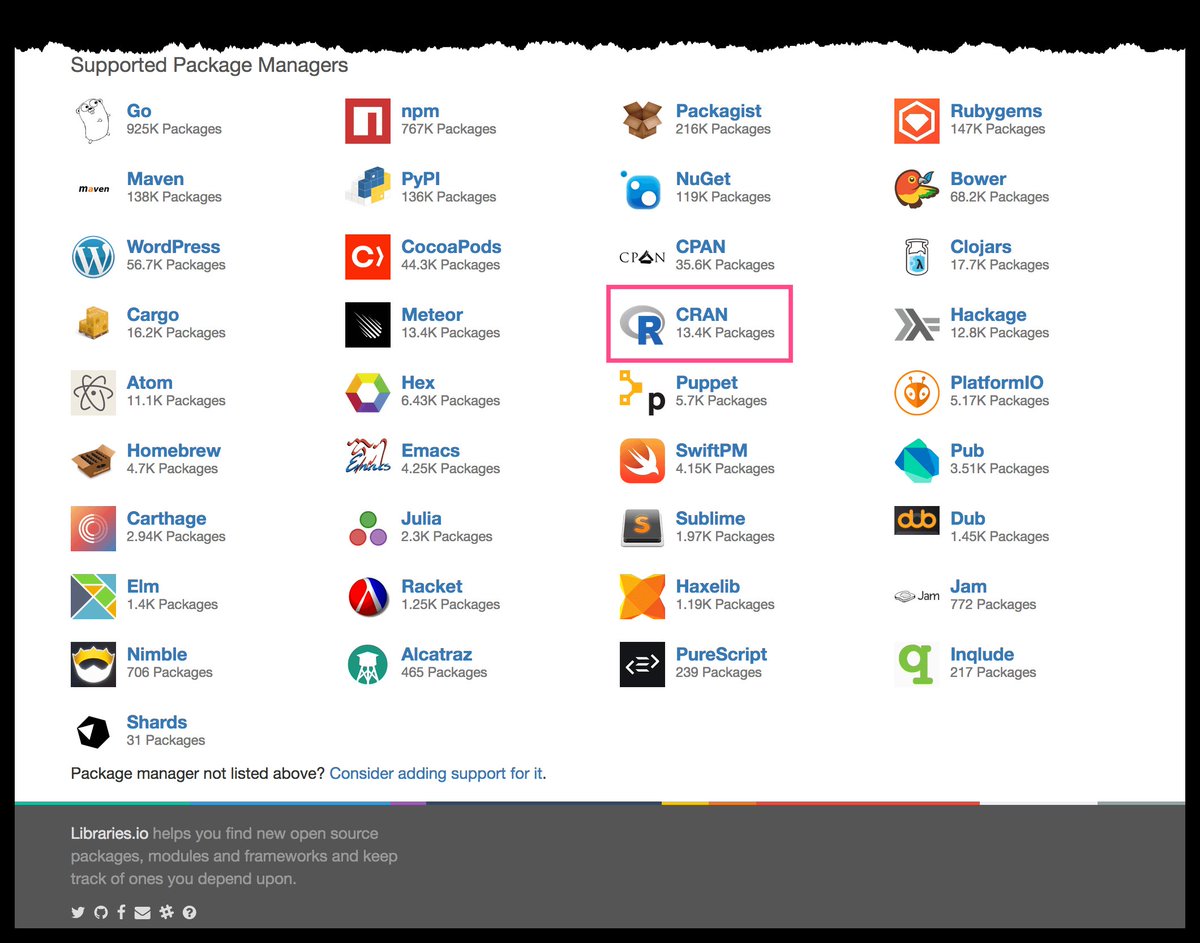Click the green Inqlude q logo

916,665
